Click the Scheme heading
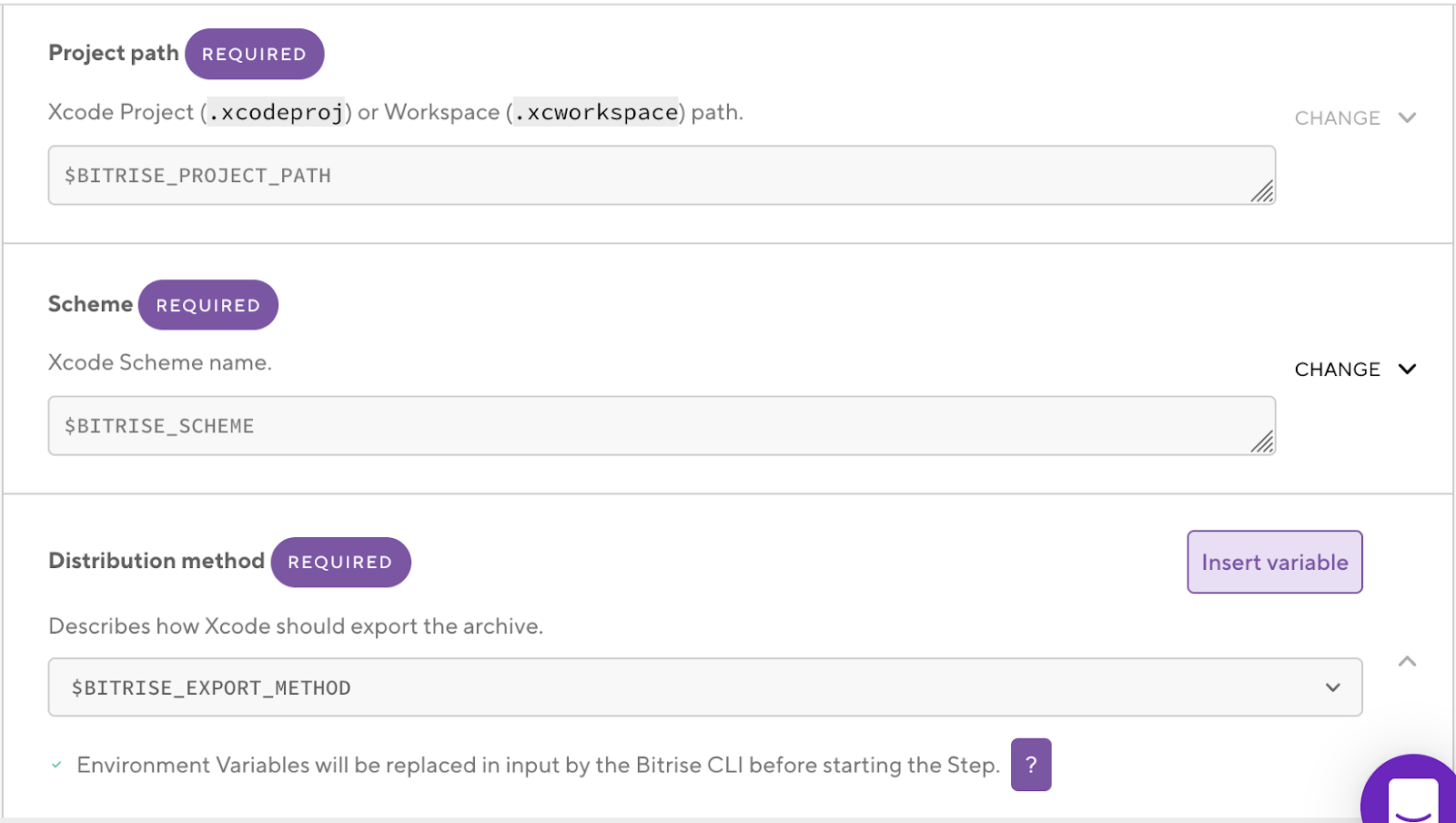 tap(90, 304)
